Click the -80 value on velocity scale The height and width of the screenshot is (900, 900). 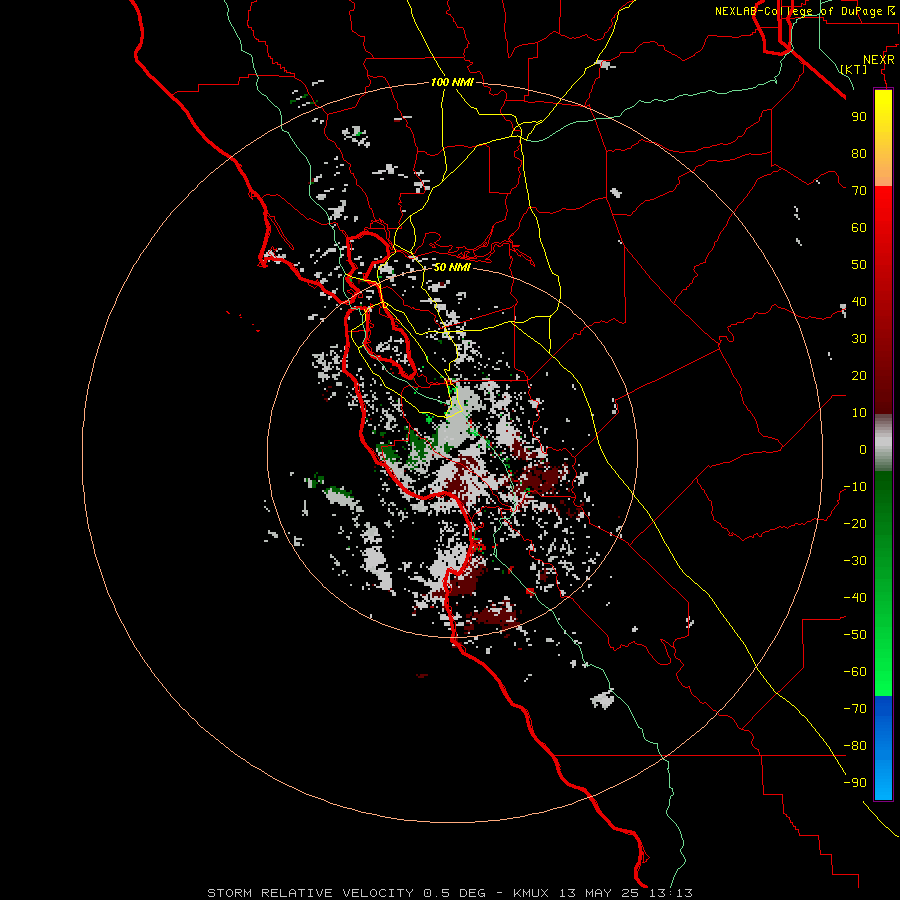[855, 746]
